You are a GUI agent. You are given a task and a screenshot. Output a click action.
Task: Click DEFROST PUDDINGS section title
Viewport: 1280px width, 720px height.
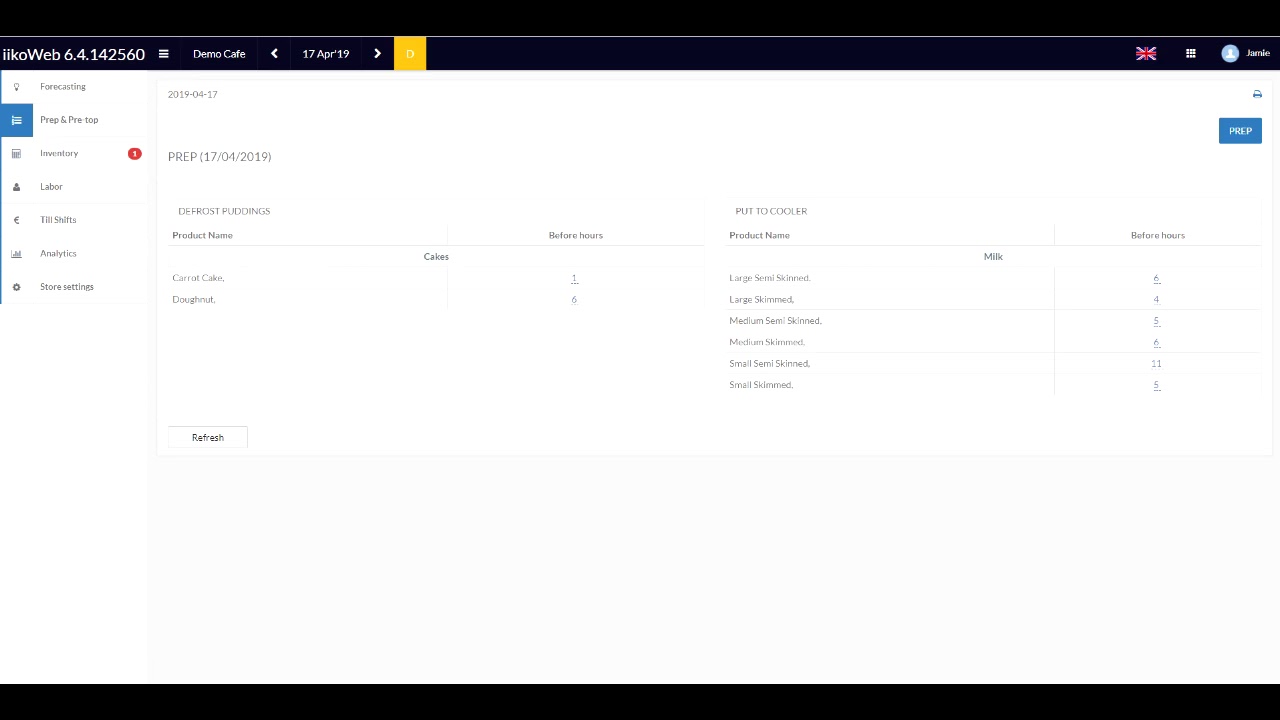[x=224, y=211]
